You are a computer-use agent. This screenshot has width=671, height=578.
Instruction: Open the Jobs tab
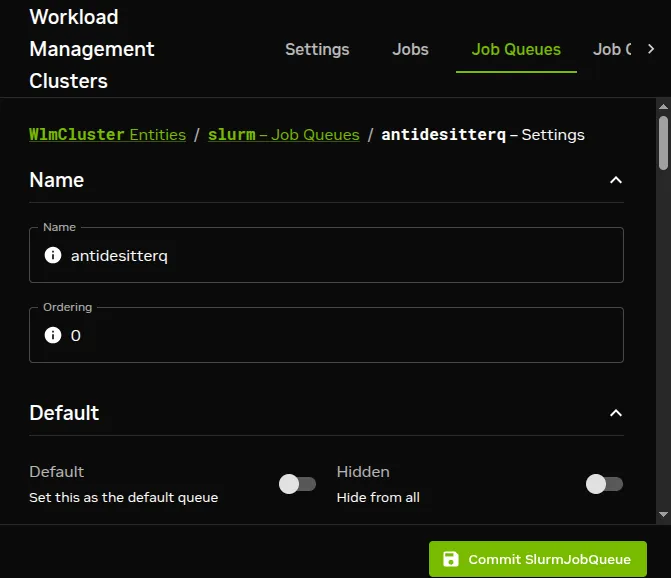[x=410, y=50]
